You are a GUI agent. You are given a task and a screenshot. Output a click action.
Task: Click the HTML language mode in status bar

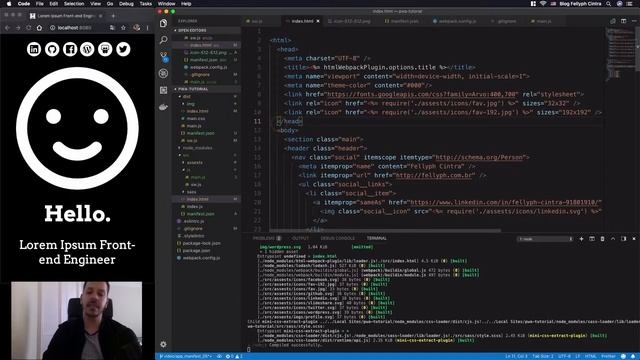point(590,356)
